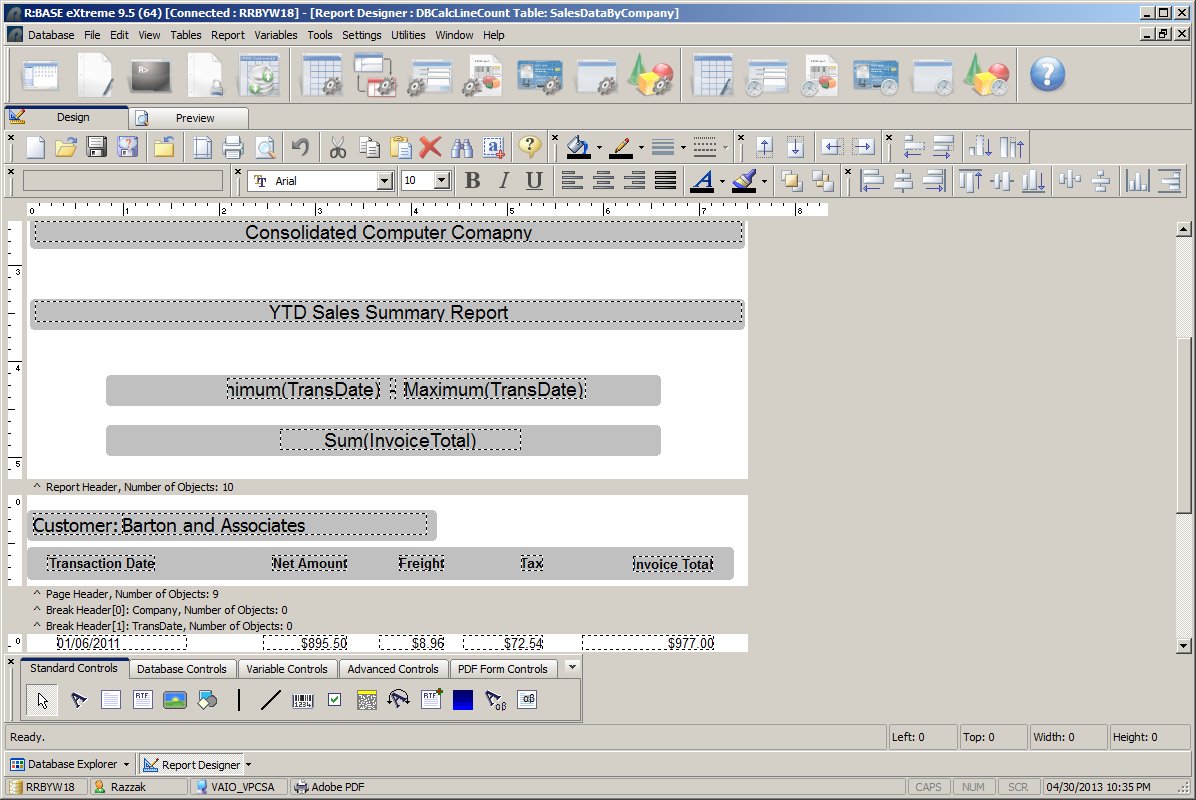Image resolution: width=1196 pixels, height=800 pixels.
Task: Click the font color A swatch
Action: tap(702, 181)
